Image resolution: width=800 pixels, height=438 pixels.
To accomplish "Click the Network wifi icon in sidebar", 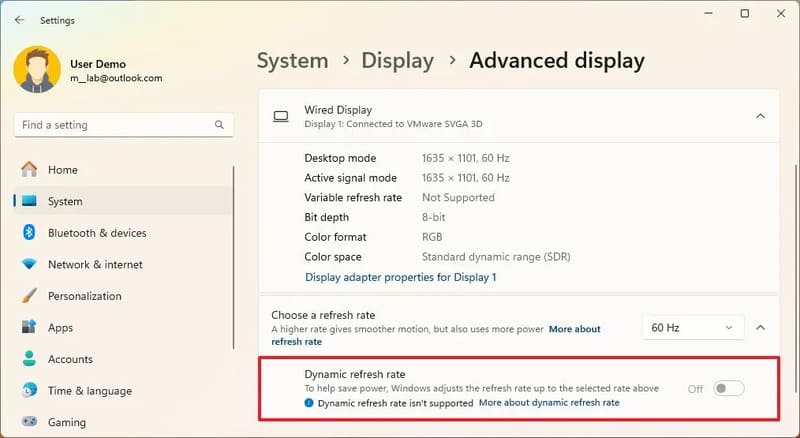I will (x=29, y=264).
